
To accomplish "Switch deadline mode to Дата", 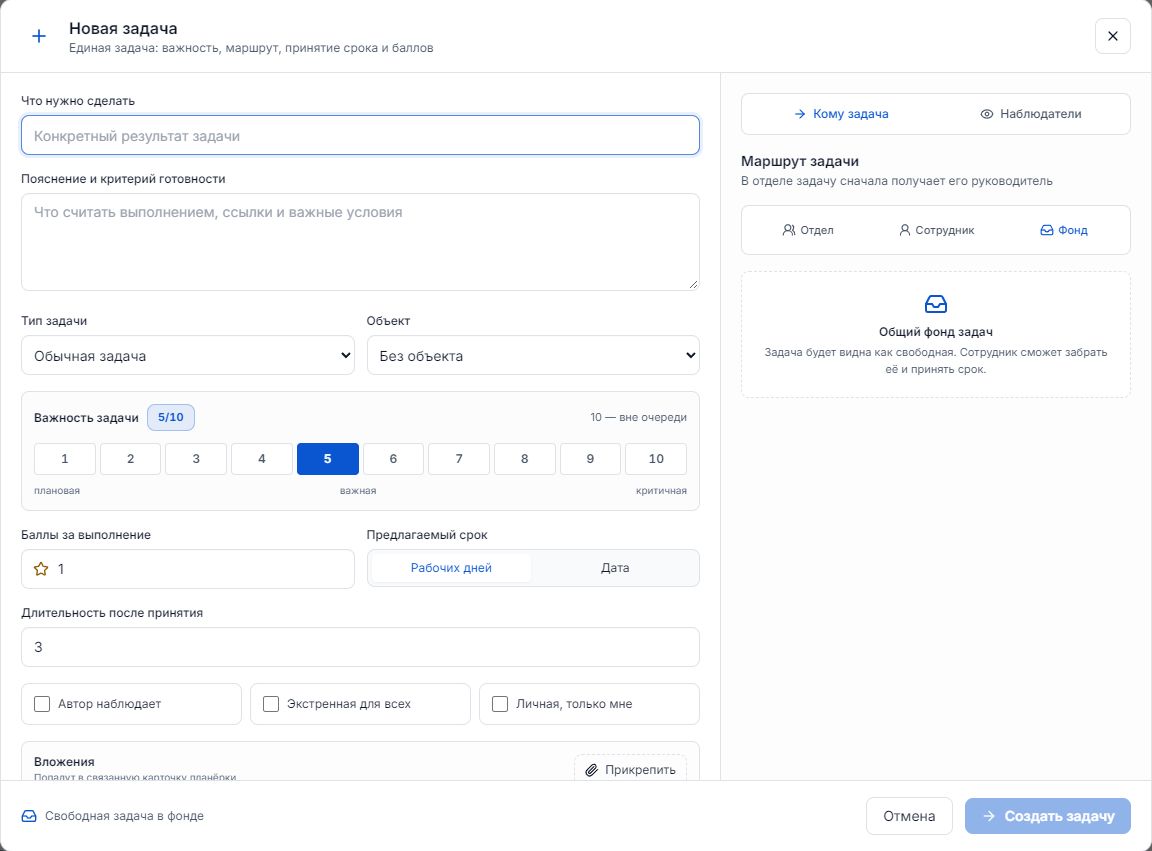I will [615, 568].
